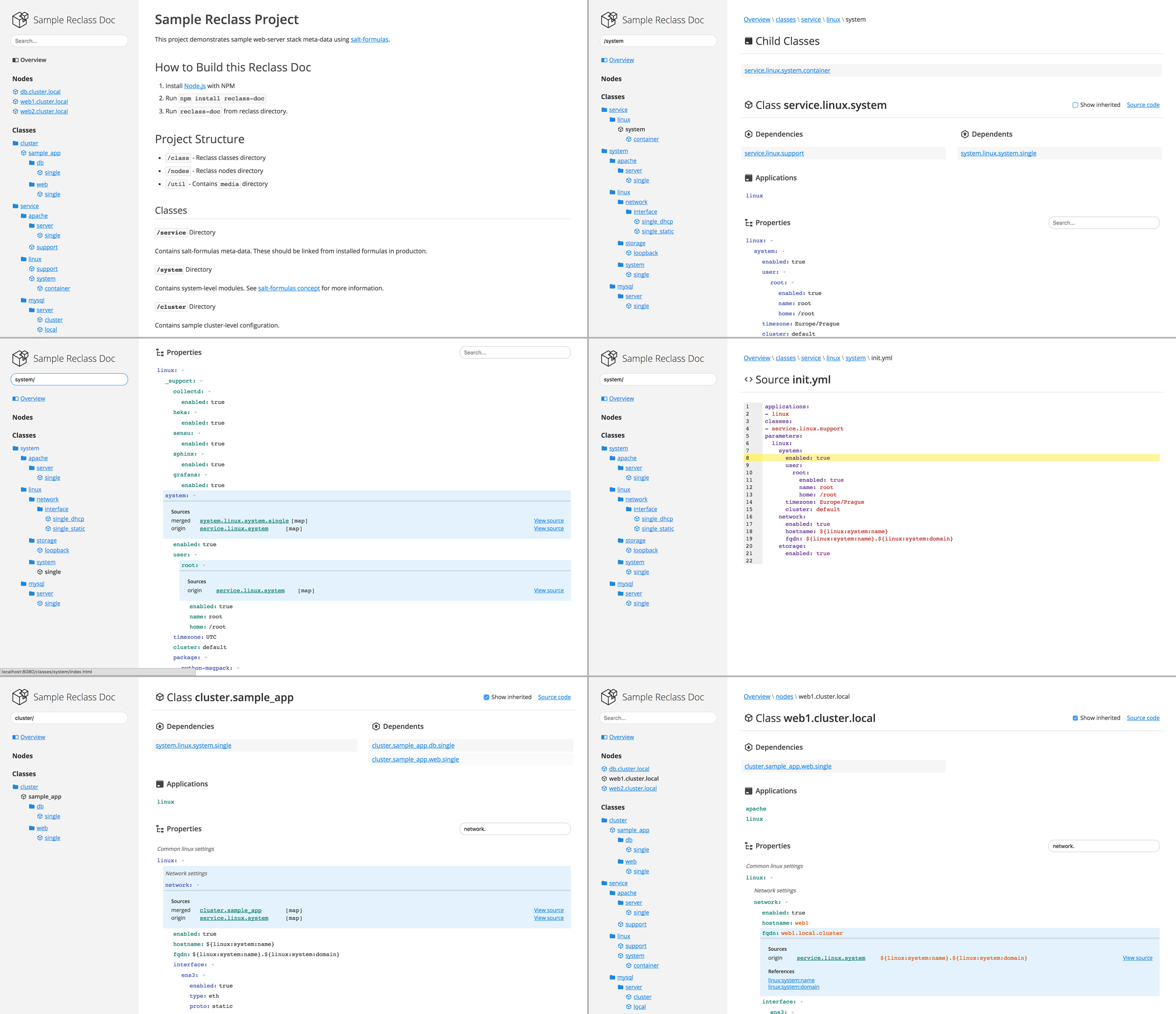Collapse the _support property tree
Viewport: 1176px width, 1014px height.
(x=201, y=381)
